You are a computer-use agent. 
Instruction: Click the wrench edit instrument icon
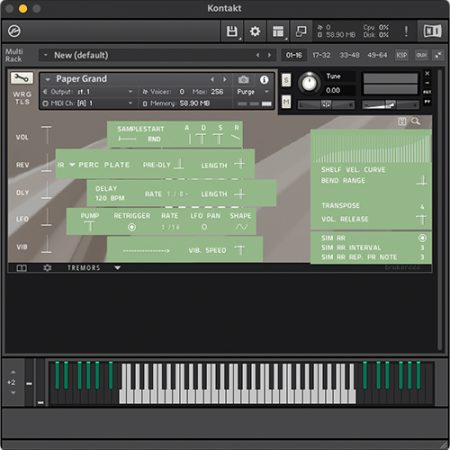pos(22,78)
